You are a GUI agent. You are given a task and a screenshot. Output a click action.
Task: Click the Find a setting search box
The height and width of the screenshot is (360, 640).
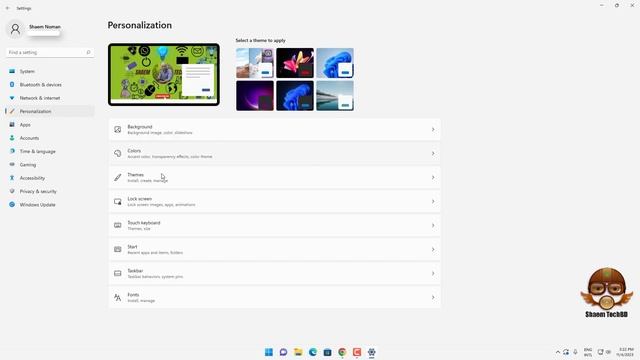pos(50,52)
